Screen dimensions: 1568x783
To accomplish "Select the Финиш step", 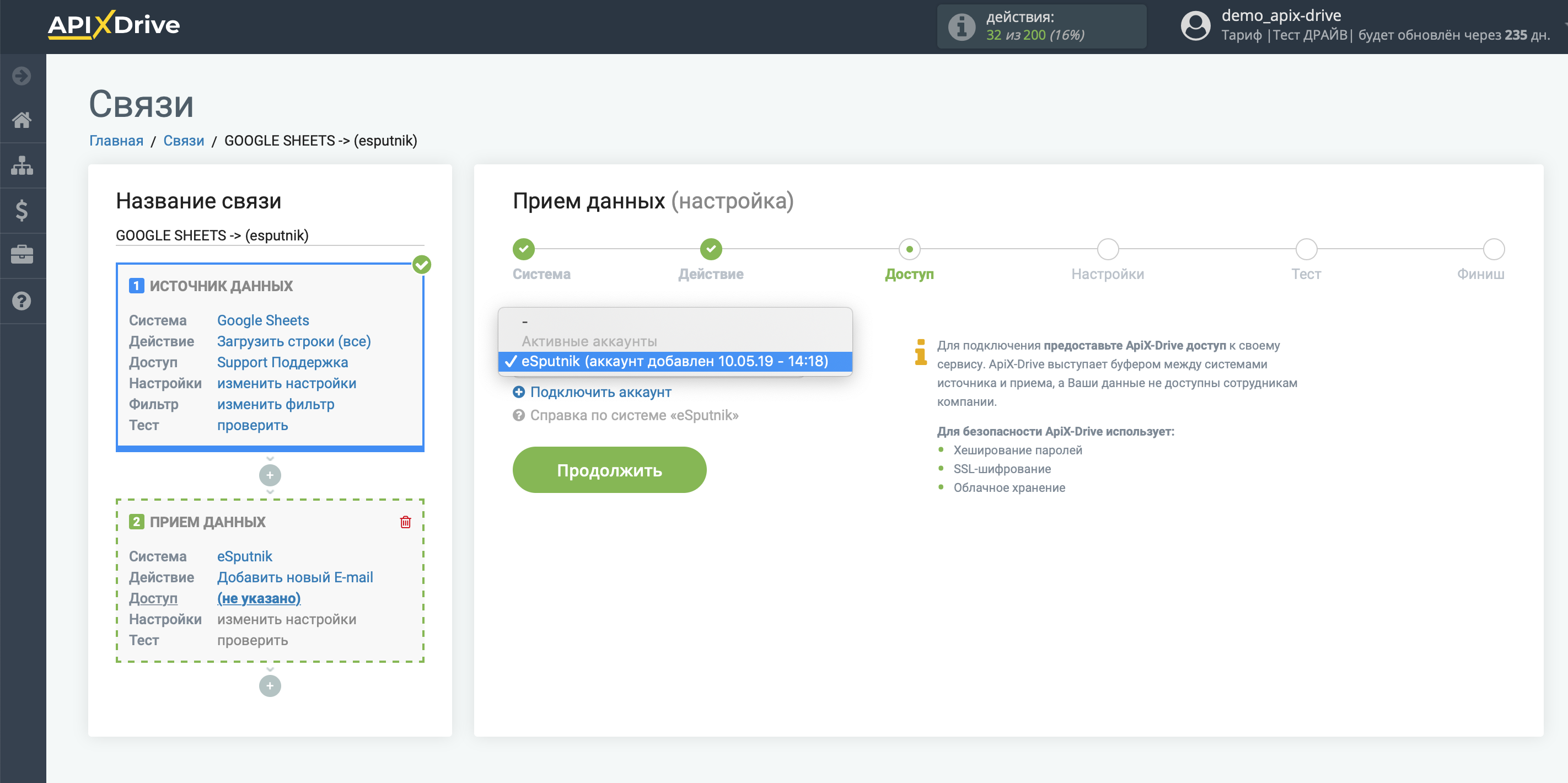I will [1494, 249].
